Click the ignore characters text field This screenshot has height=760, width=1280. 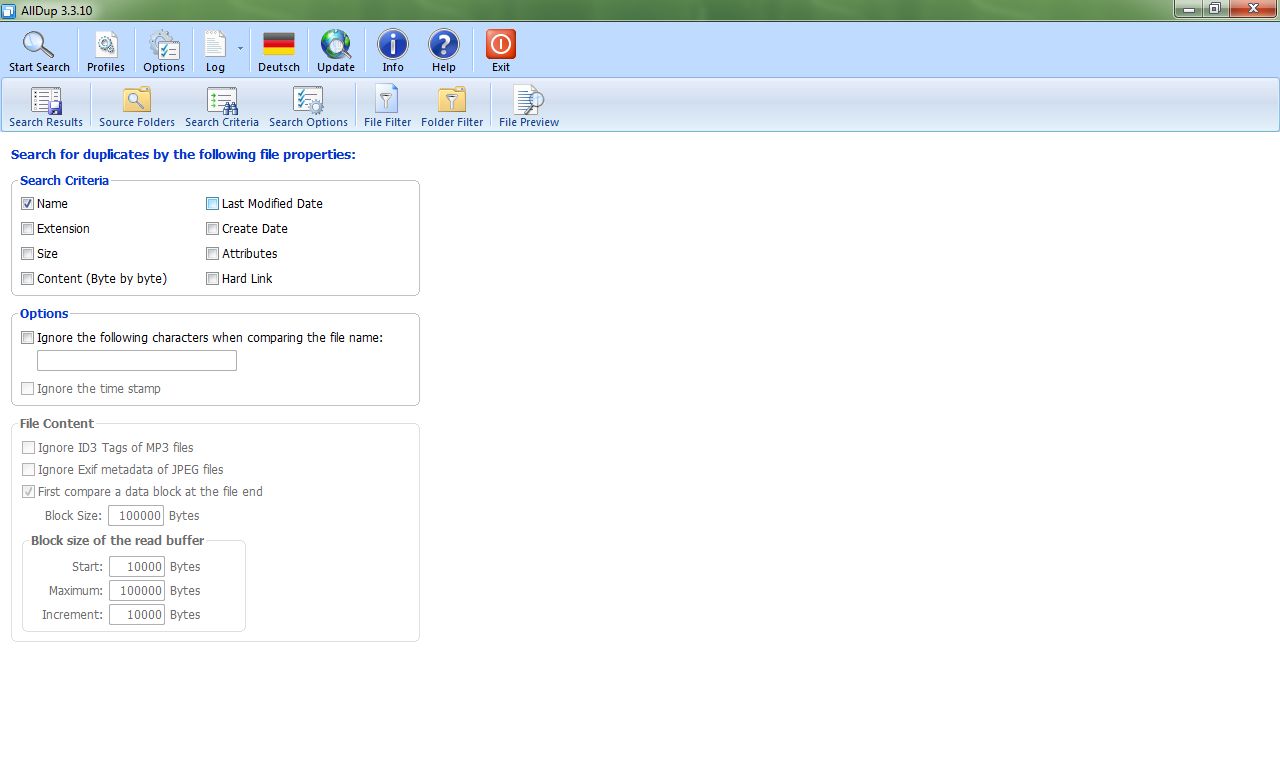[137, 360]
